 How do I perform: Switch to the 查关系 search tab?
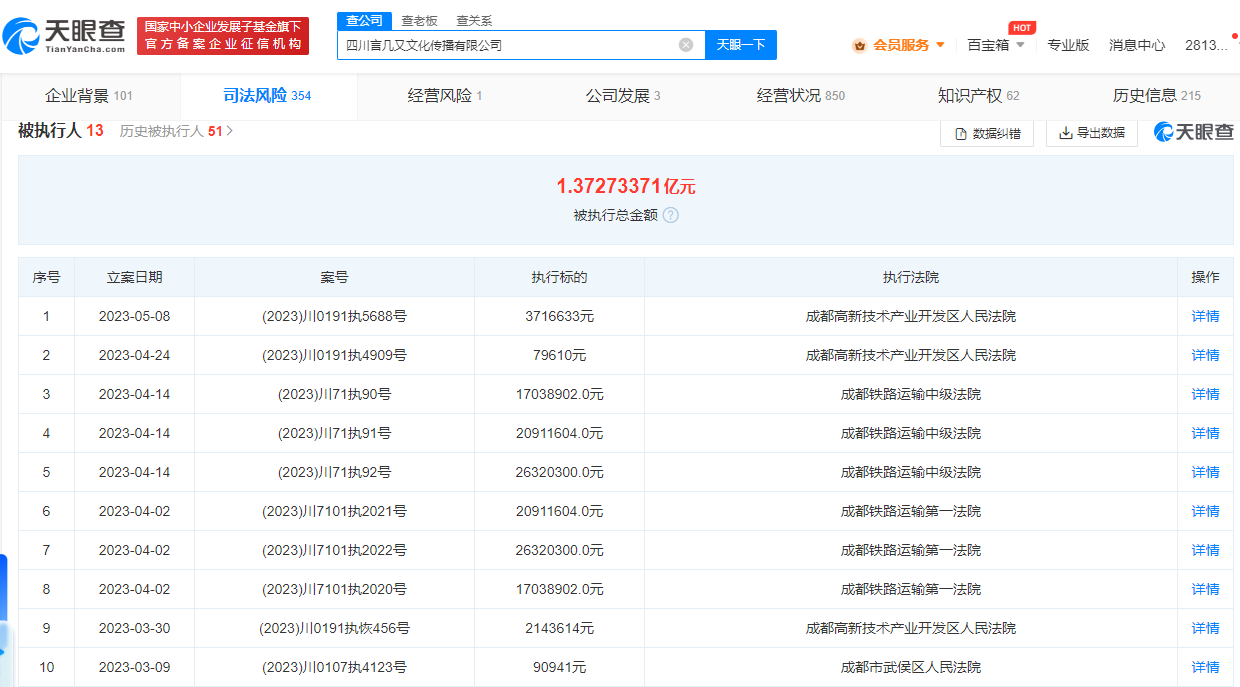(x=474, y=21)
